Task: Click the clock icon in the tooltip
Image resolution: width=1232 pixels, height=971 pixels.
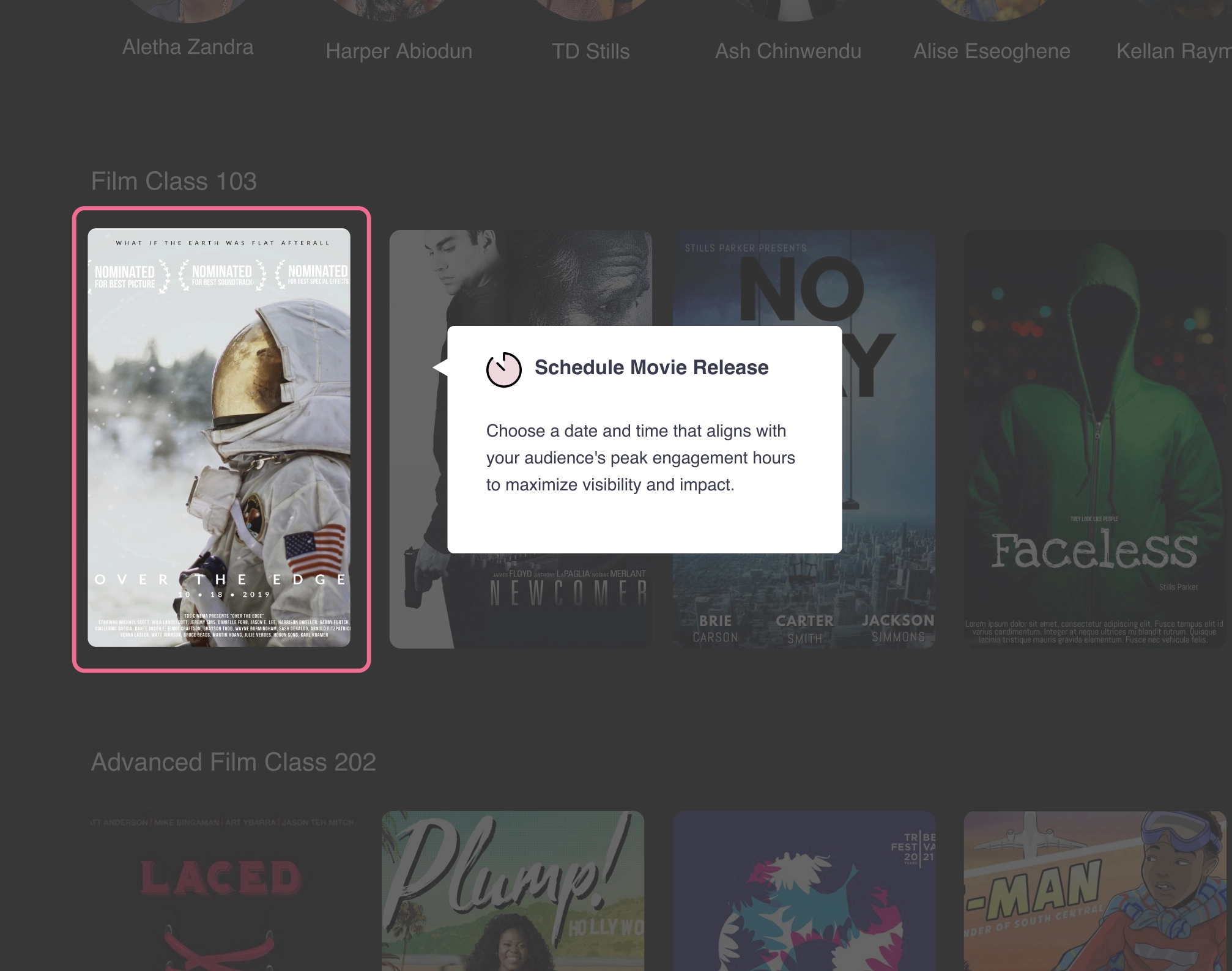Action: tap(503, 369)
